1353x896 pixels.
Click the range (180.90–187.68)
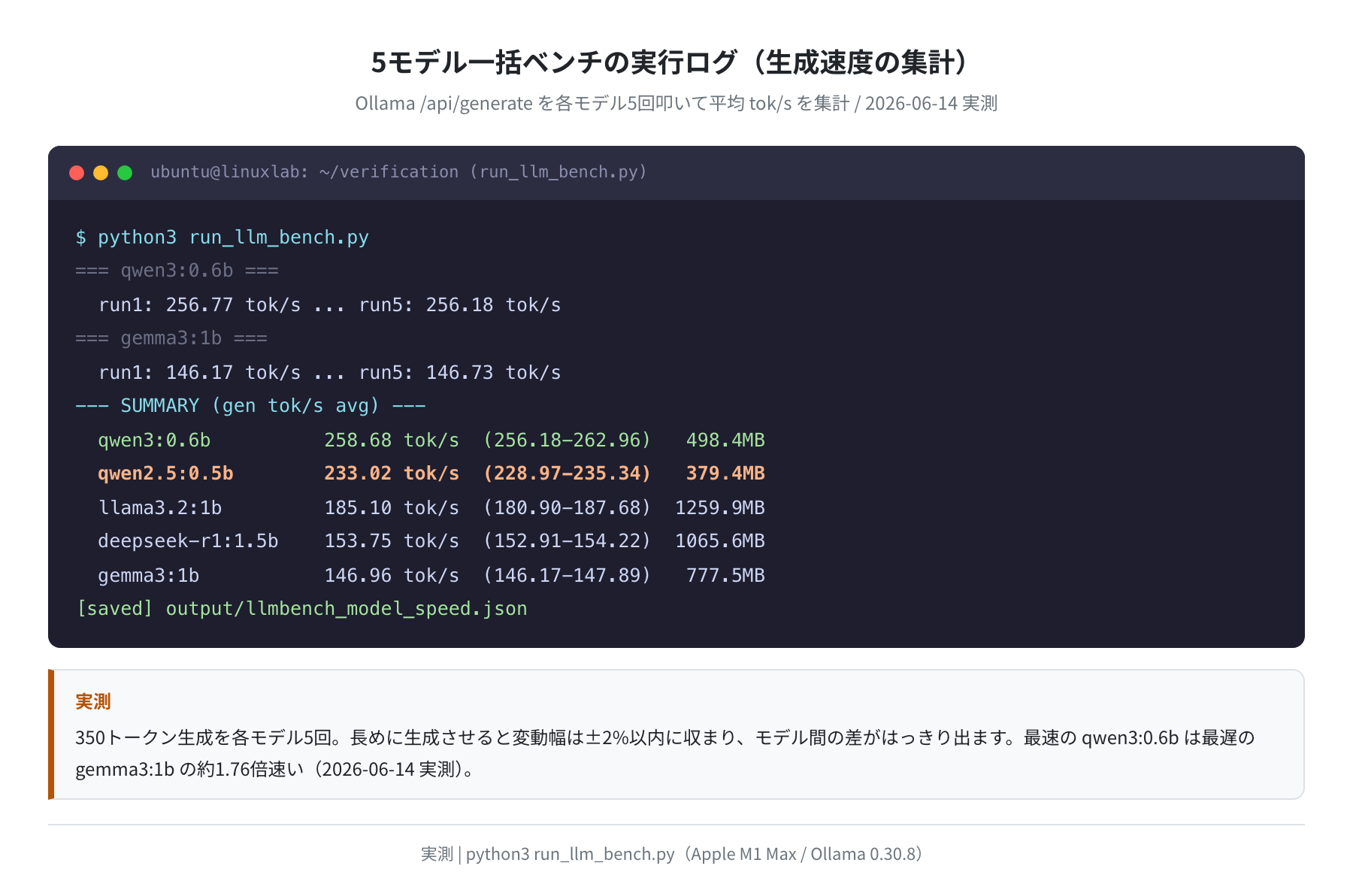point(567,507)
